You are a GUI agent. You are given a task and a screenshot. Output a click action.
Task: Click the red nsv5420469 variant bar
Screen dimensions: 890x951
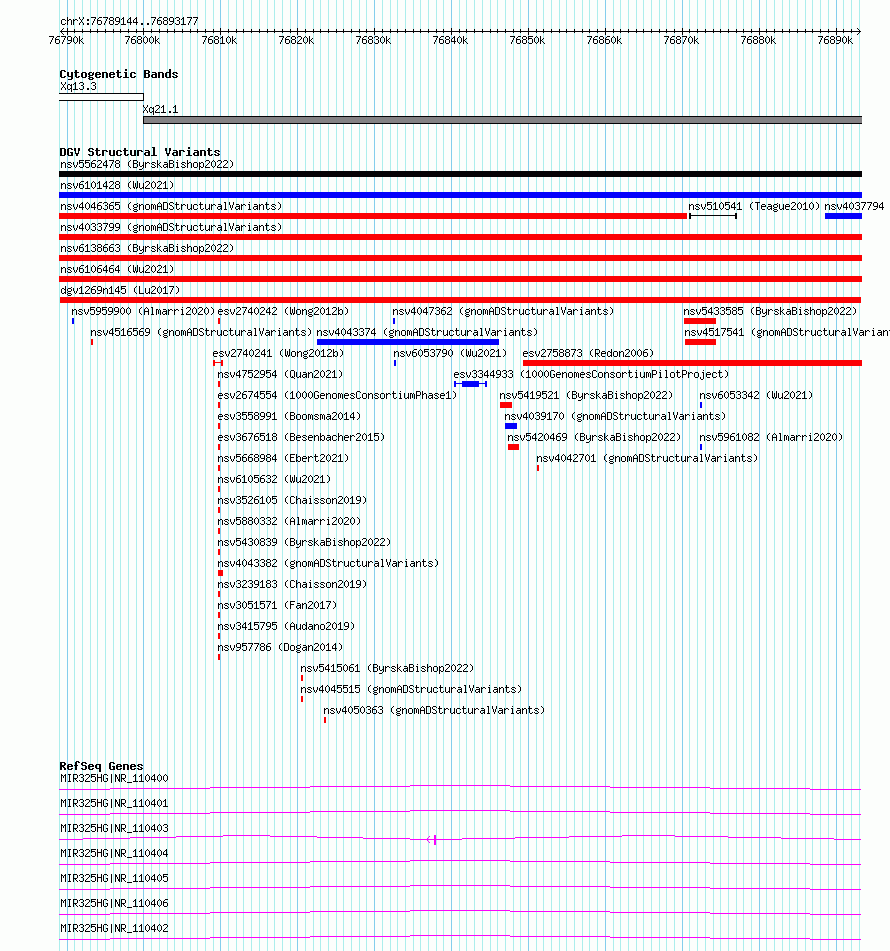(x=513, y=447)
